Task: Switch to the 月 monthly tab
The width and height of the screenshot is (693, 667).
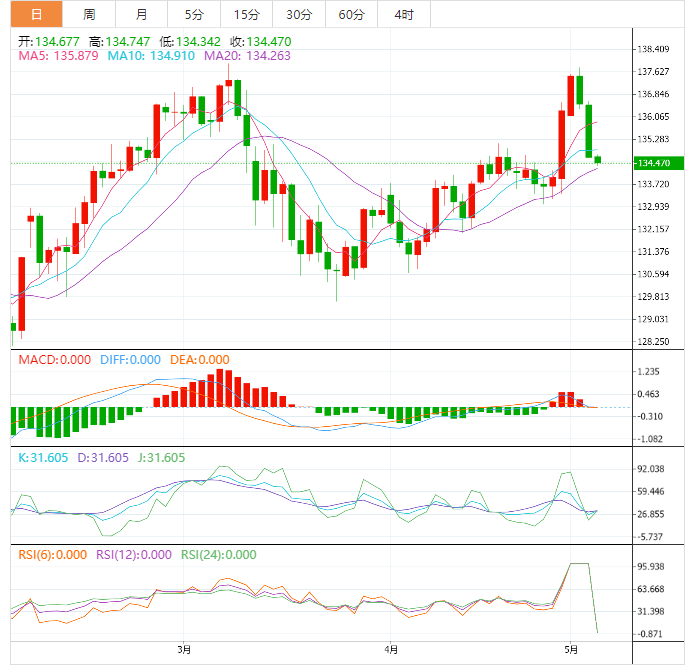Action: [141, 14]
